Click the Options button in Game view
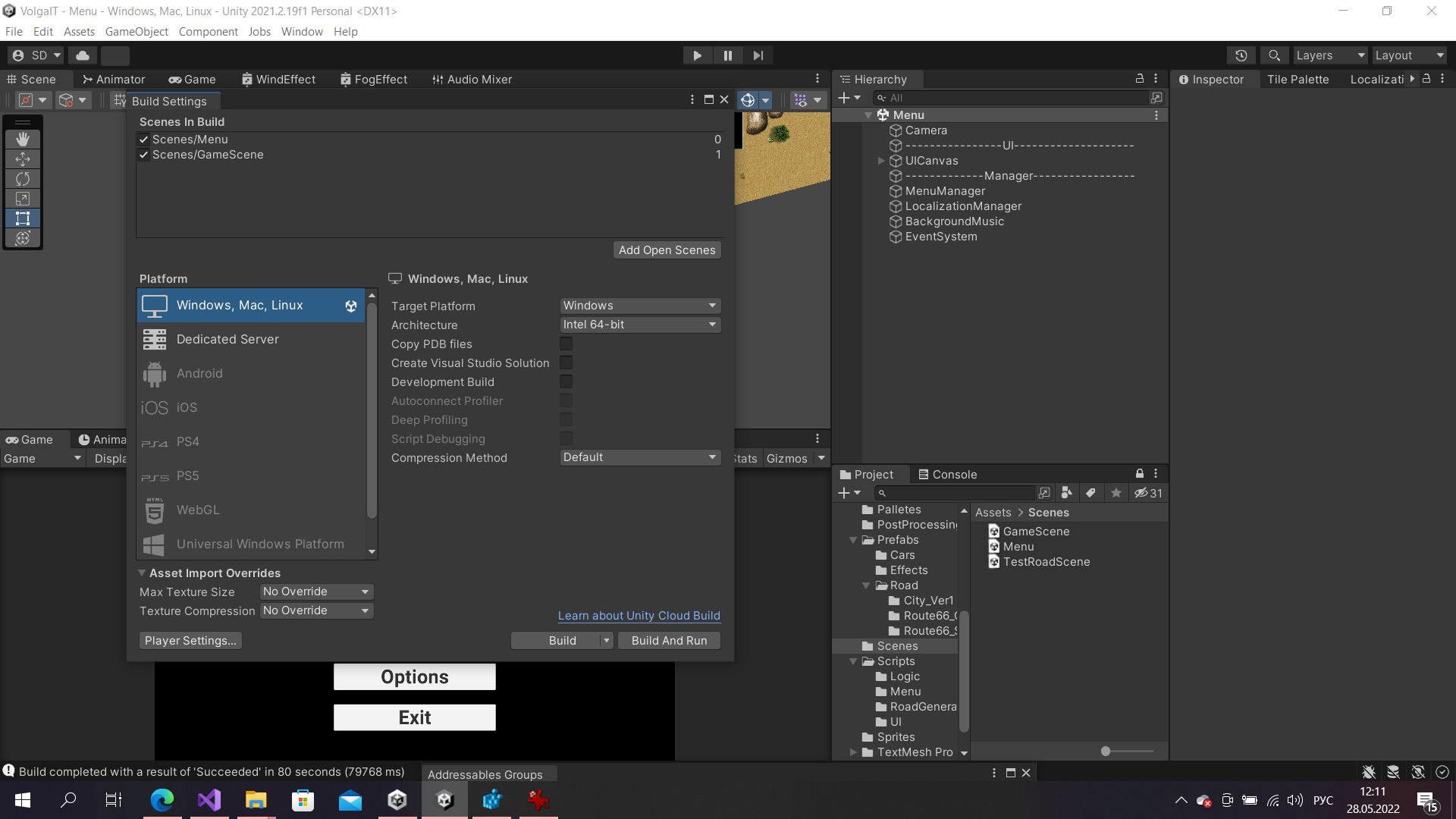This screenshot has height=819, width=1456. click(x=415, y=676)
